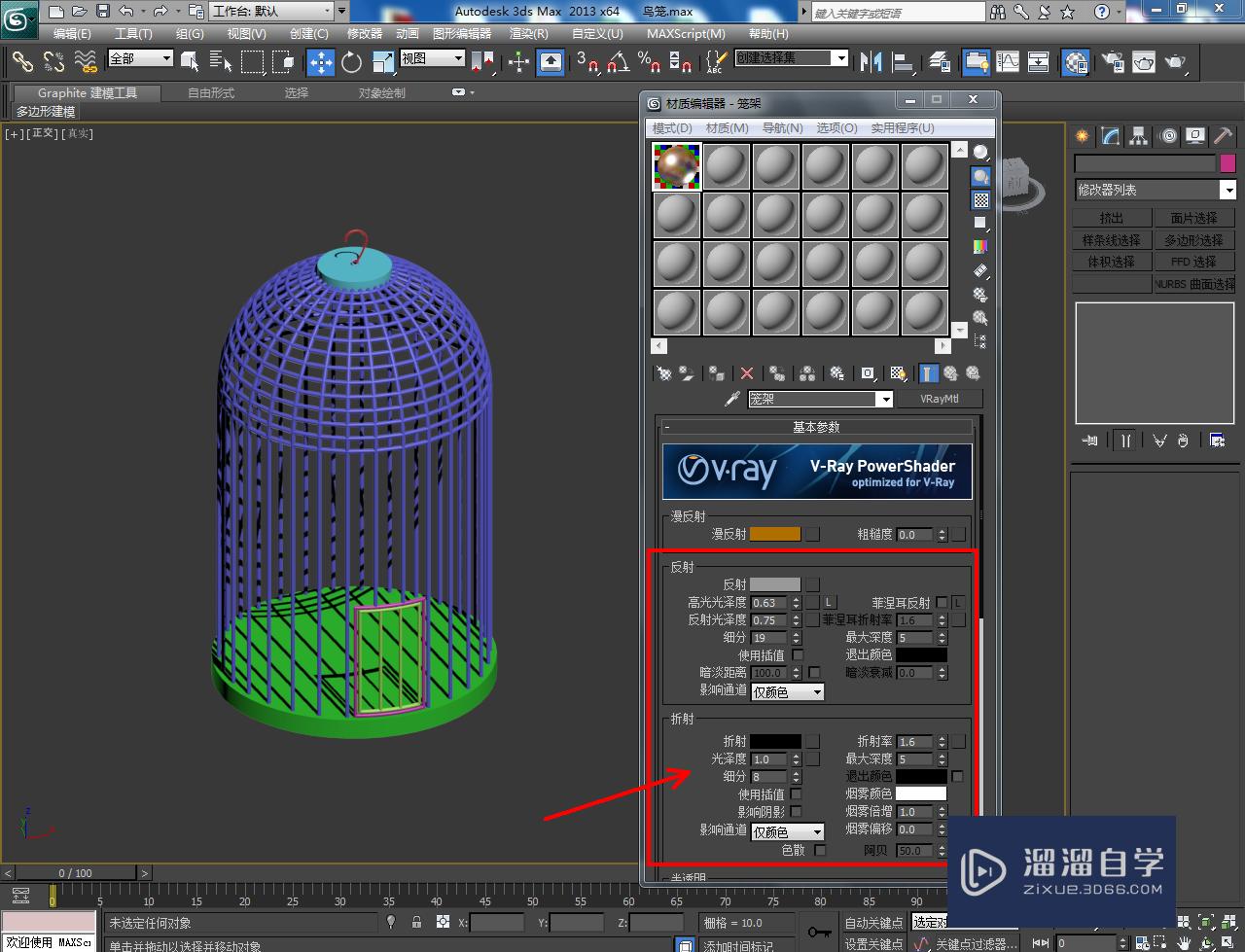Open the Modify tab in command panel
Image resolution: width=1245 pixels, height=952 pixels.
pos(1110,136)
